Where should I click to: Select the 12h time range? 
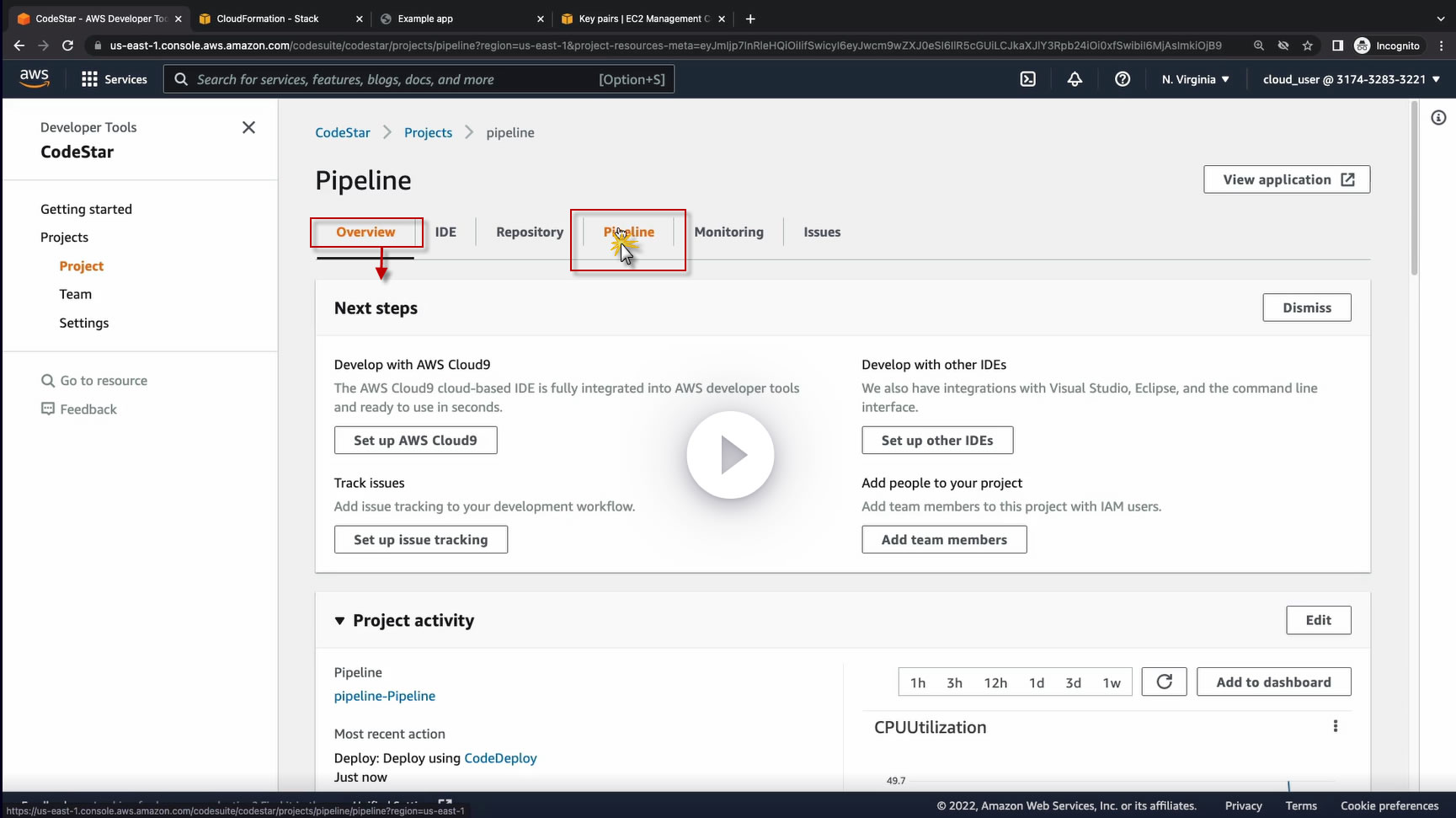pyautogui.click(x=995, y=682)
